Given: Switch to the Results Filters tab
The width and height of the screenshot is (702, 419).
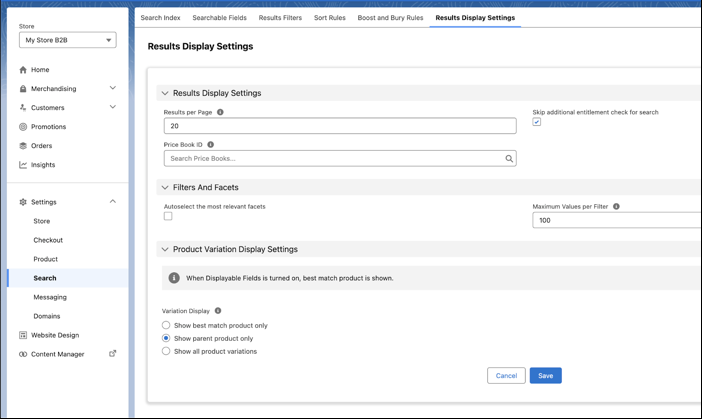Looking at the screenshot, I should pyautogui.click(x=280, y=18).
